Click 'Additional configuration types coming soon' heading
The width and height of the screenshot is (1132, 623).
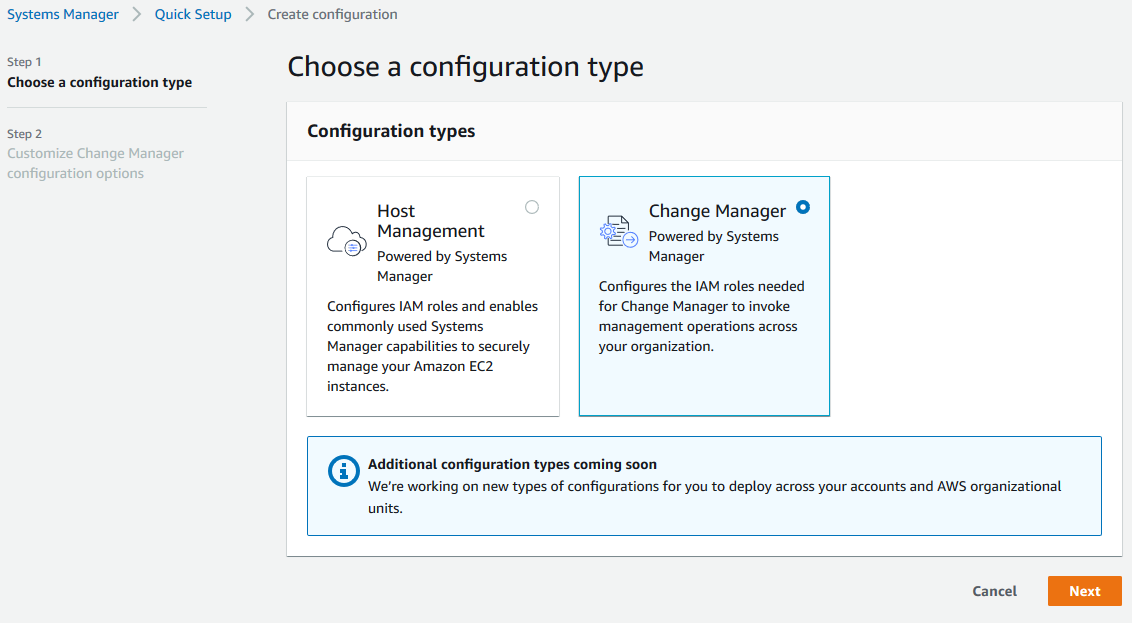coord(513,464)
